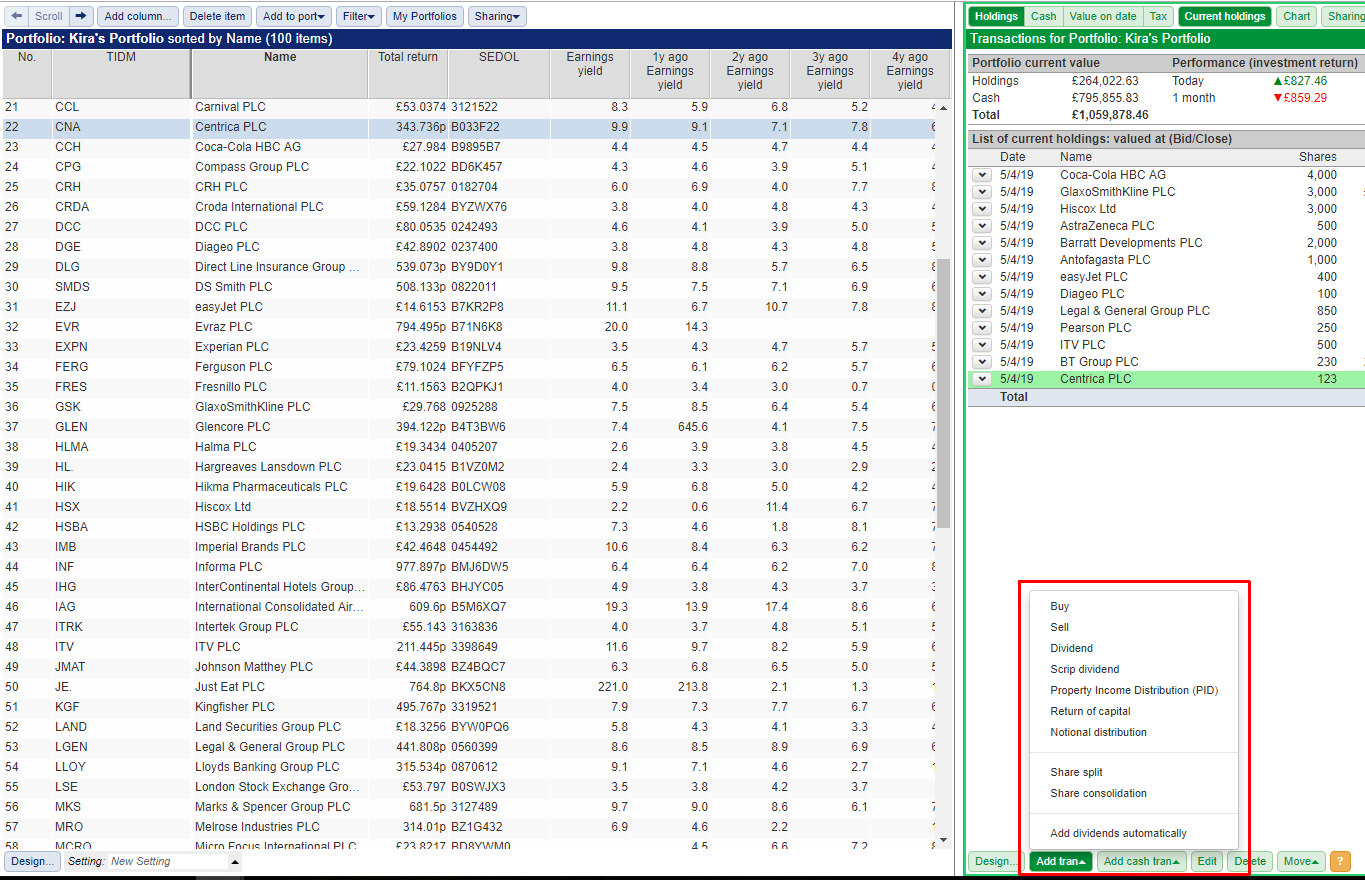Switch to the Value on date tab

click(x=1103, y=16)
